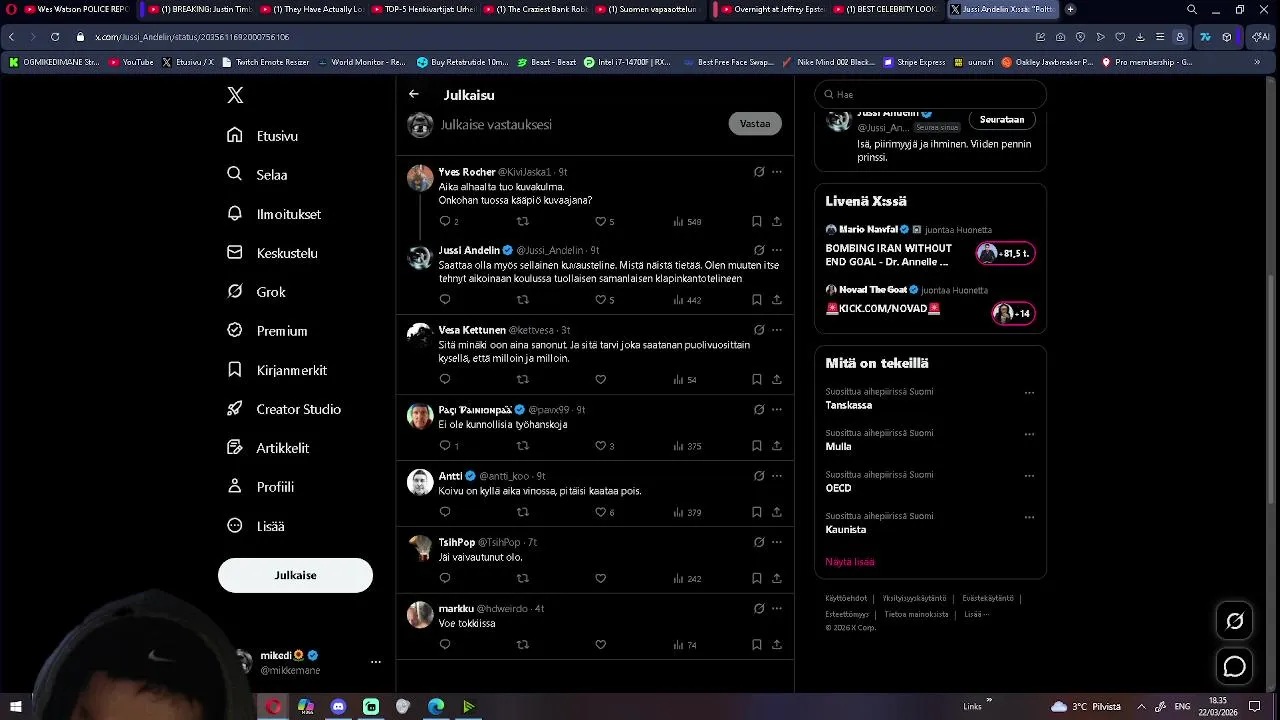Open Keskustelu in the sidebar
1280x720 pixels.
[273, 253]
